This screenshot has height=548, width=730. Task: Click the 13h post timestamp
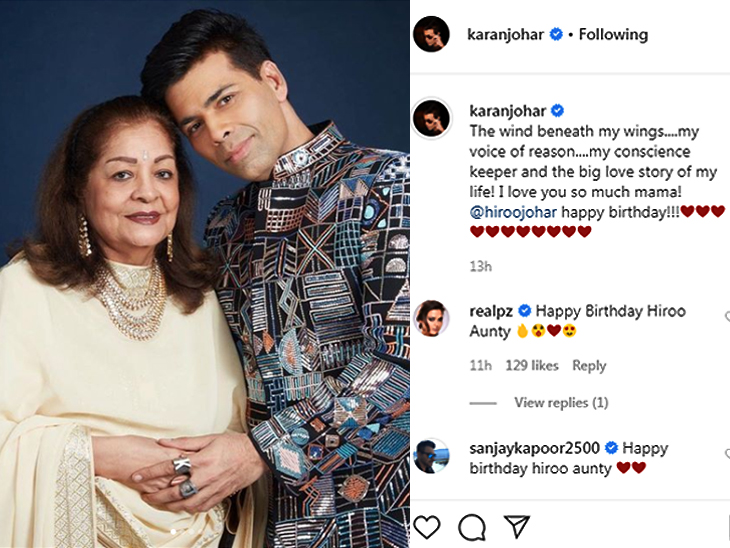pos(480,266)
